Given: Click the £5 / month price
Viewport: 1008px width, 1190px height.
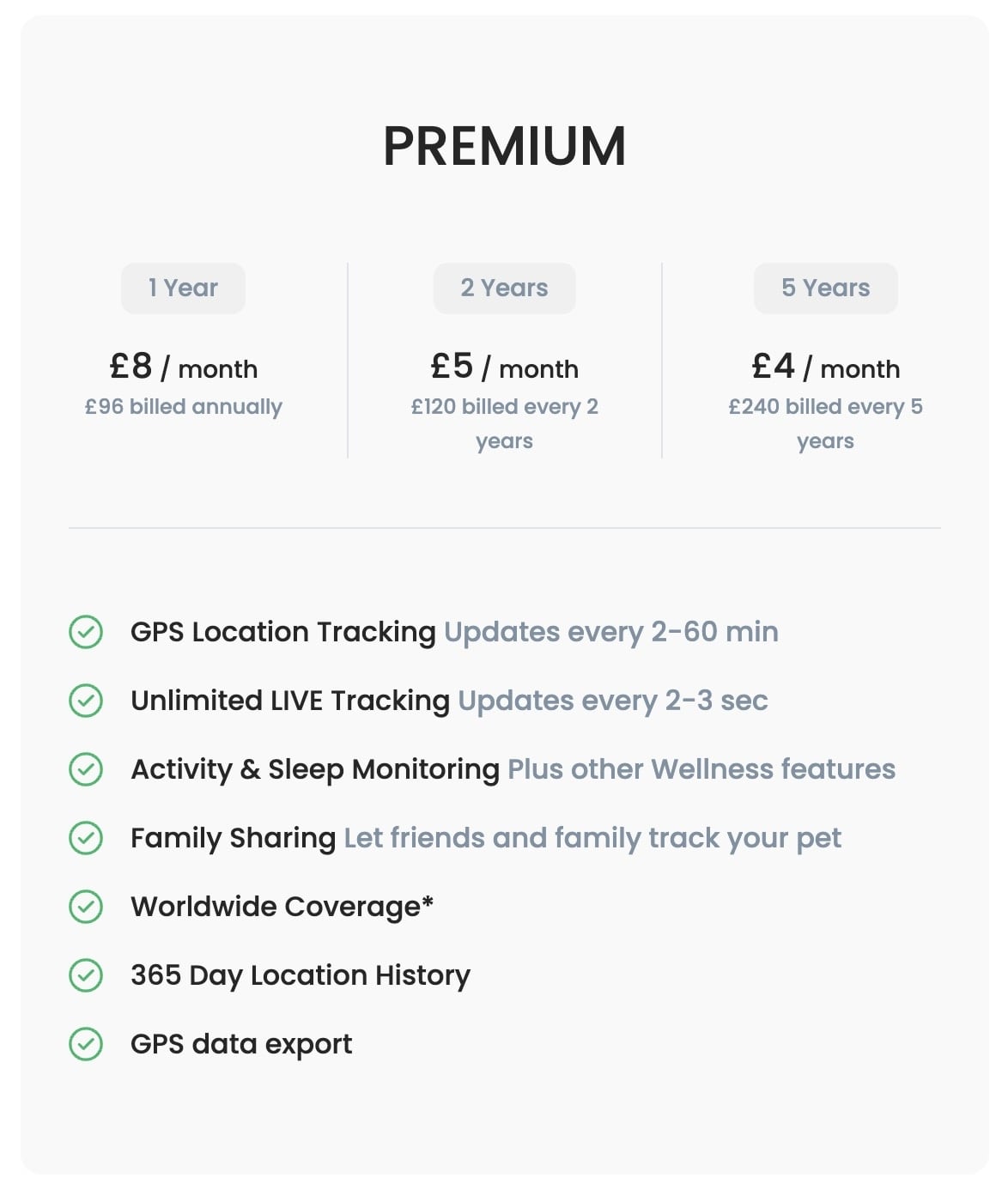Looking at the screenshot, I should 504,367.
